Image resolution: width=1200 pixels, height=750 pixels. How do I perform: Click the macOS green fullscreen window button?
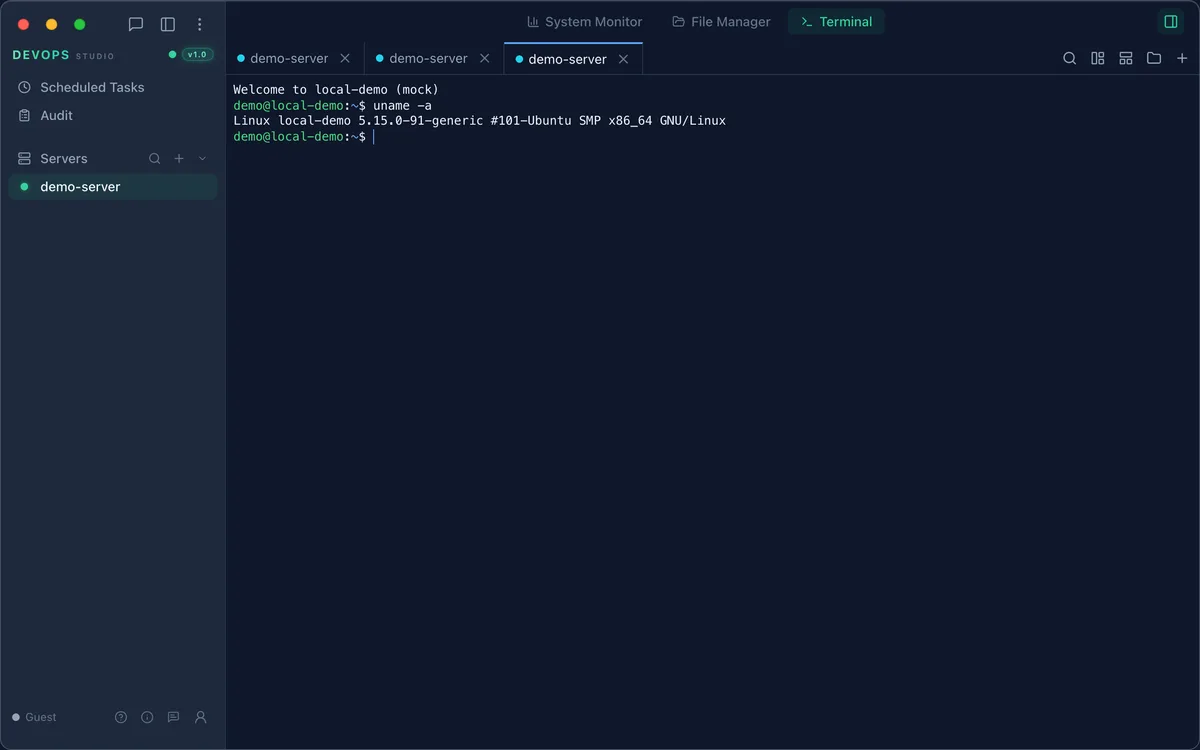[x=80, y=24]
